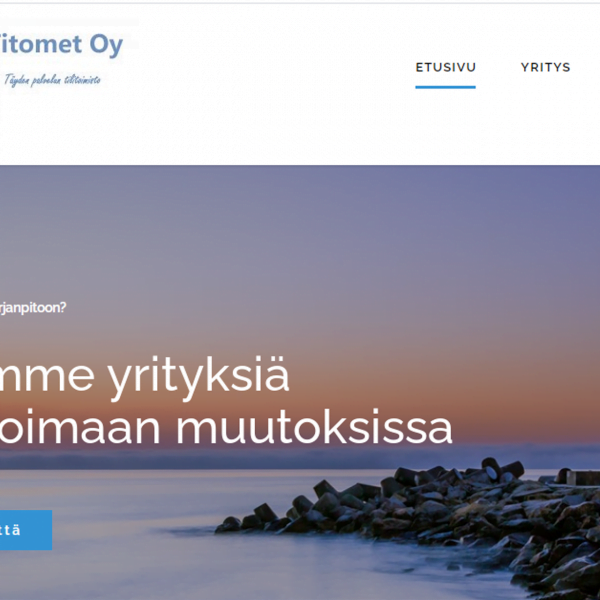Click the blue underline beneath ETUSIVU
600x600 pixels.
coord(445,87)
